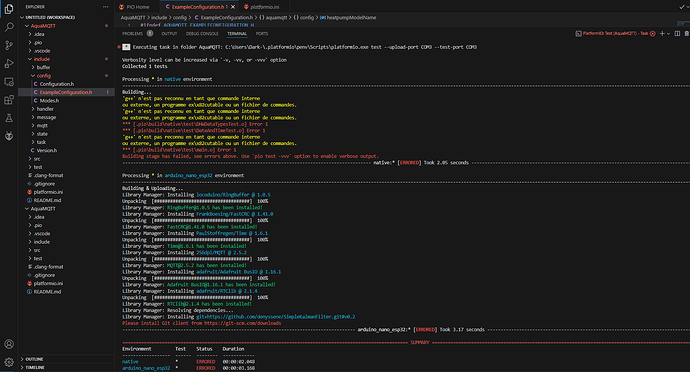
Task: Click the task error status icon in terminal header
Action: (x=653, y=33)
